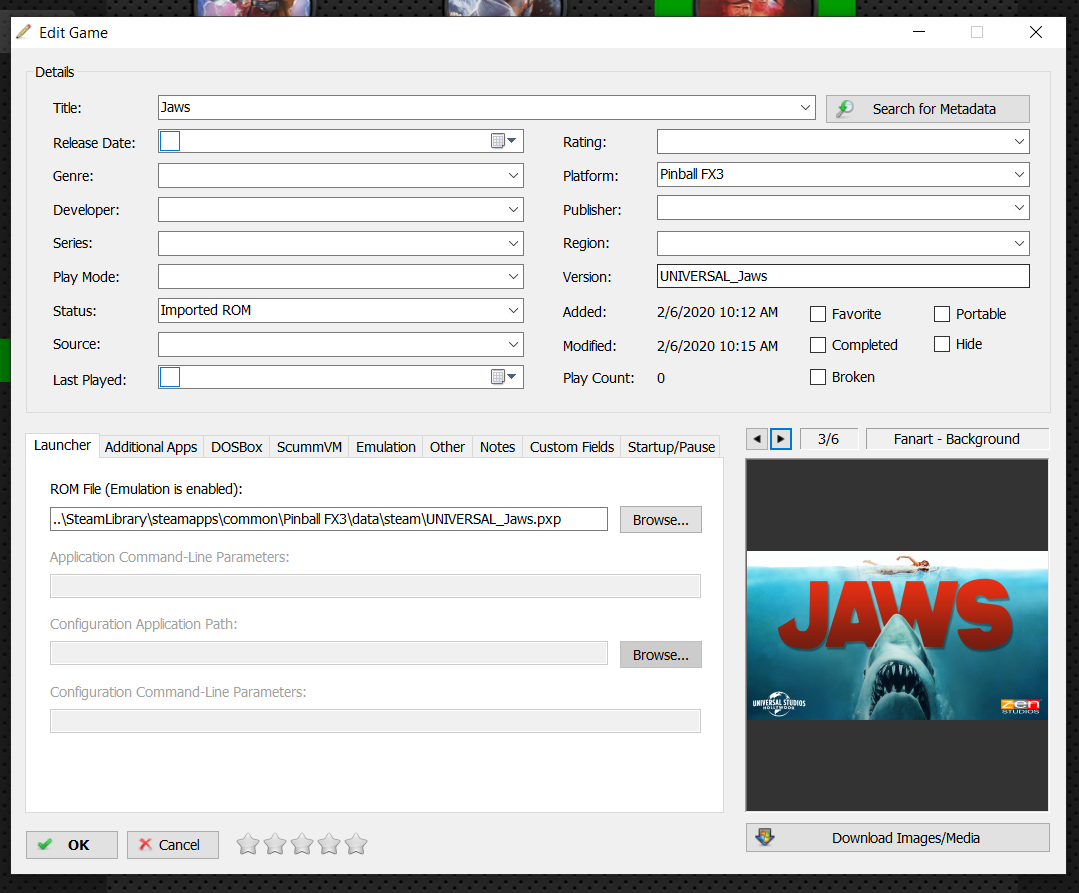Click the Jaws fanart background image
Viewport: 1079px width, 893px height.
tap(896, 635)
